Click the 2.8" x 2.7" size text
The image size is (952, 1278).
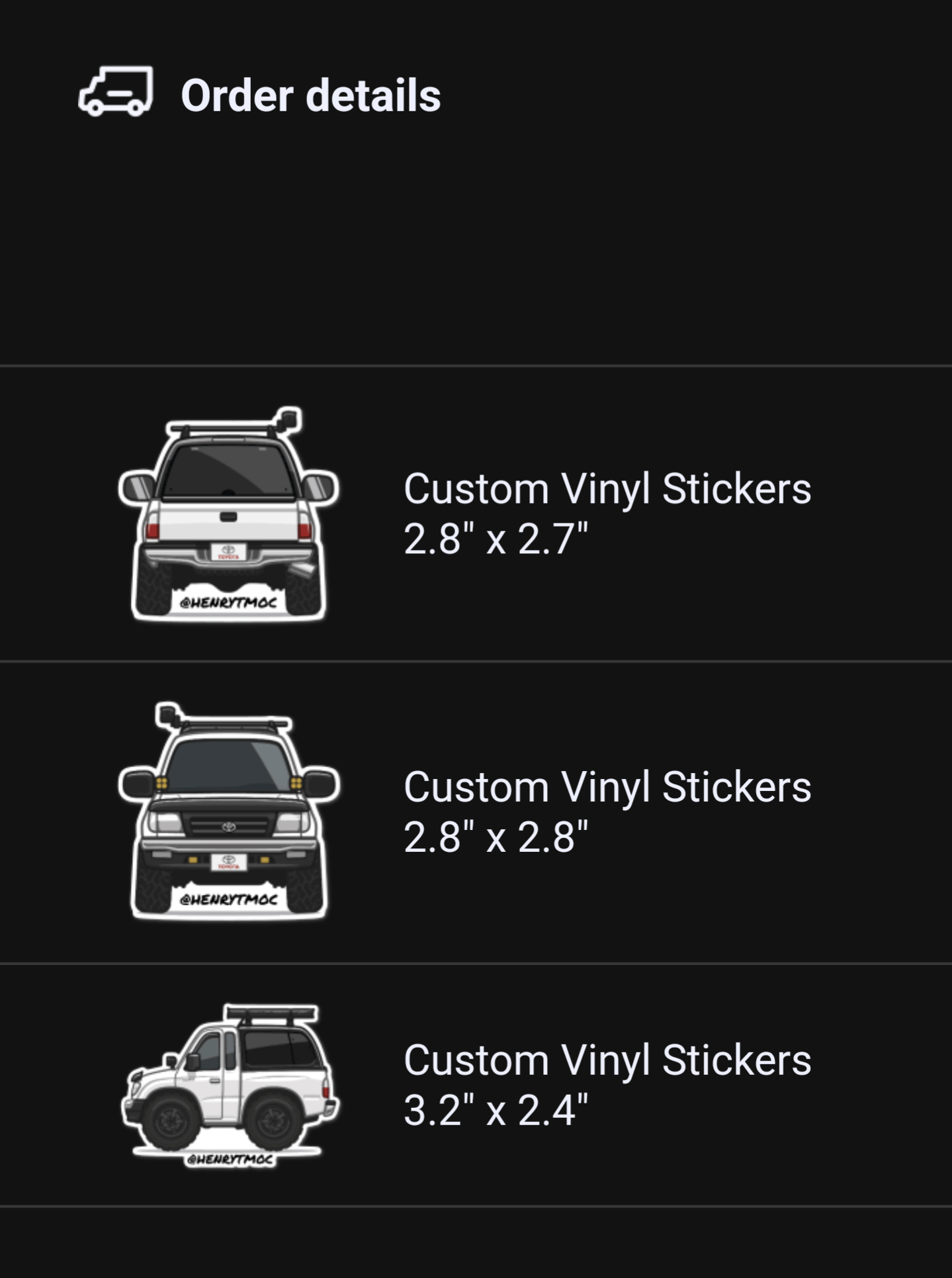[x=496, y=539]
